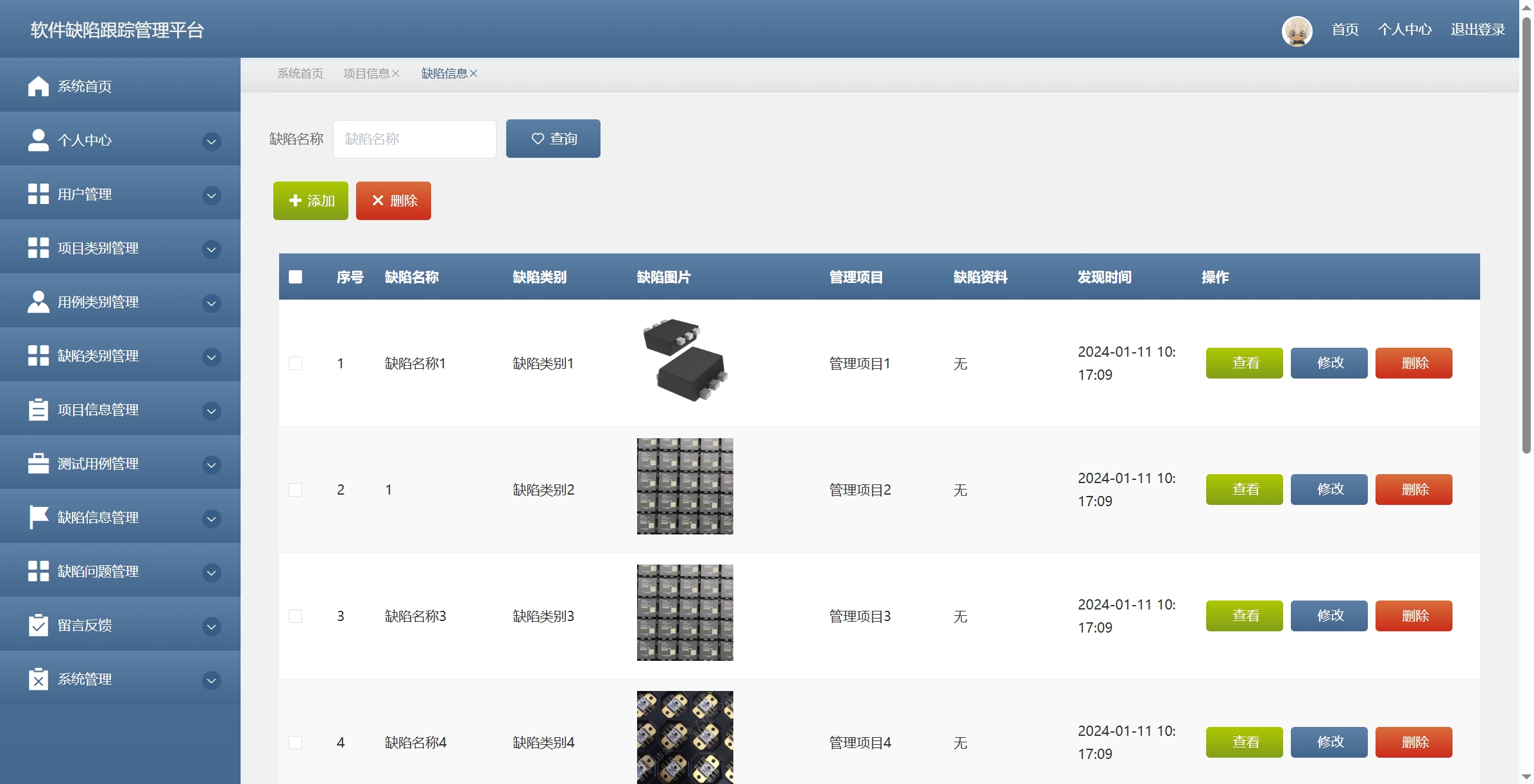Click the home icon beside 系统首页
1534x784 pixels.
click(38, 86)
